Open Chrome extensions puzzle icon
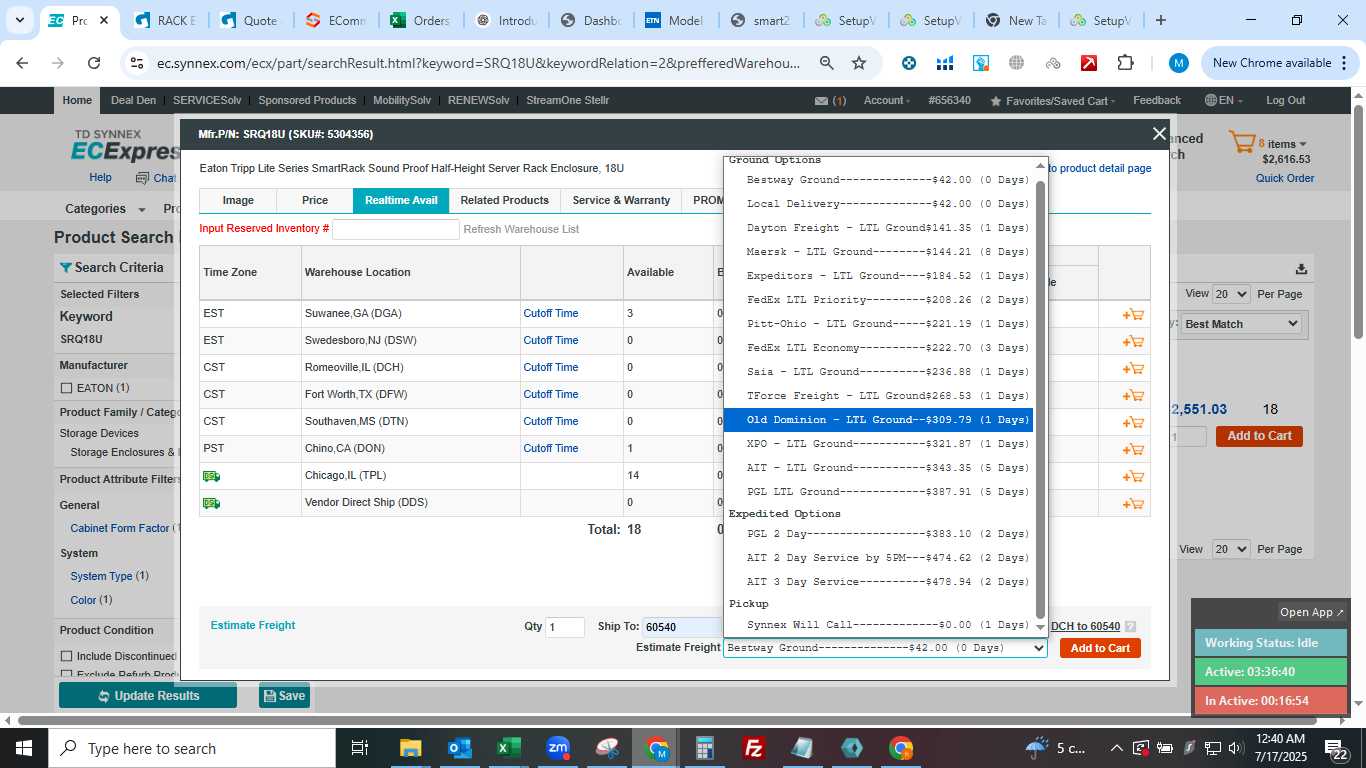 pos(1125,63)
